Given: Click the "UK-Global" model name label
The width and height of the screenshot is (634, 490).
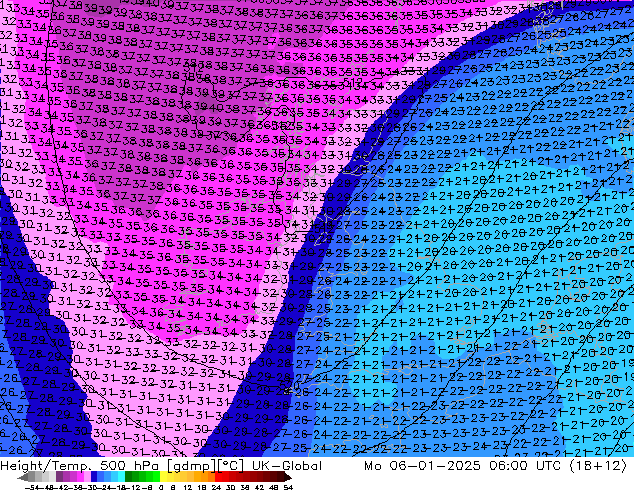Looking at the screenshot, I should pos(287,466).
